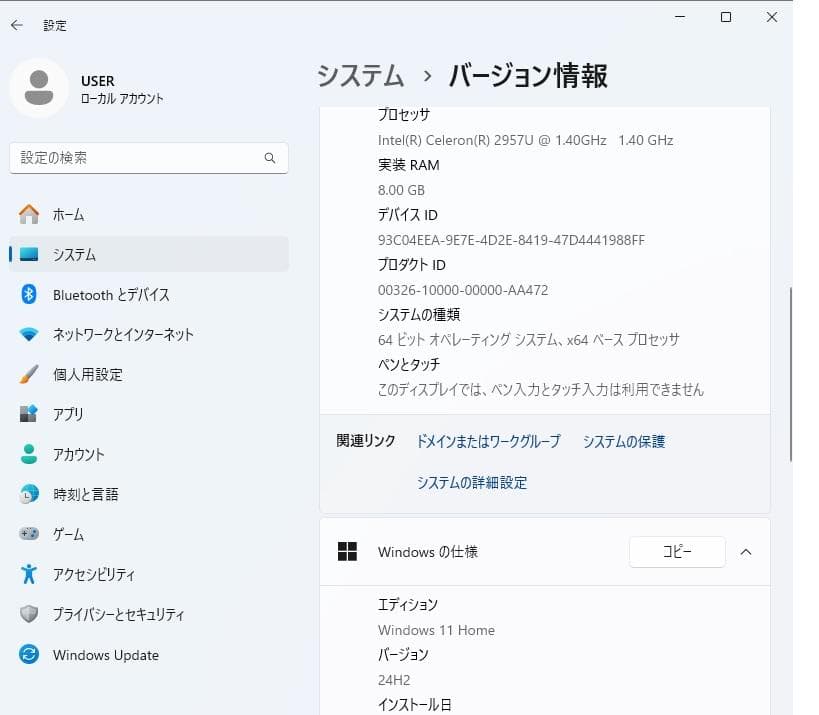
Task: Select the プライバシーとセキュリティ shield icon
Action: tap(29, 614)
